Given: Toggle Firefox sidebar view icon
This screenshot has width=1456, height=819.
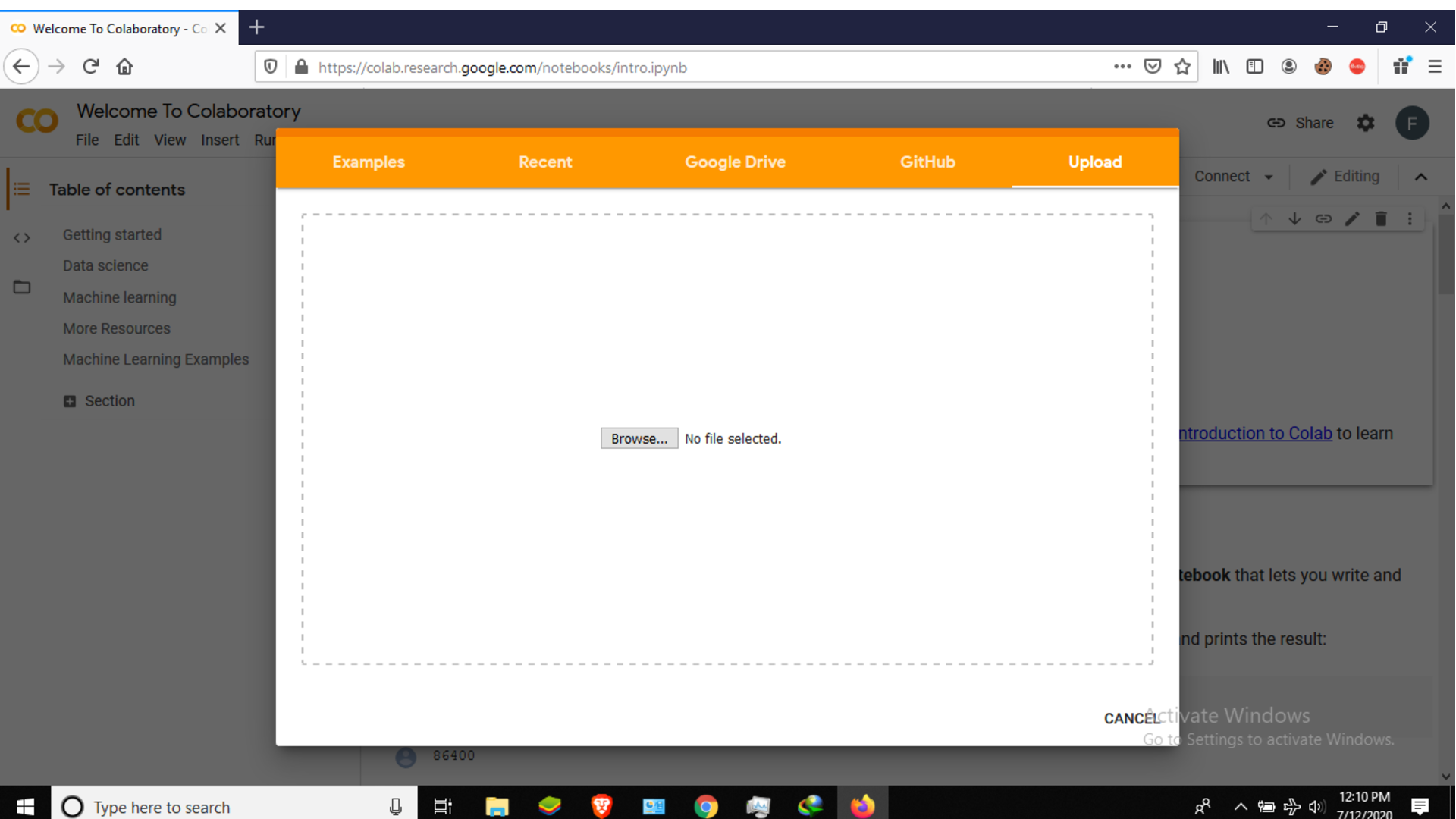Looking at the screenshot, I should [x=1255, y=67].
